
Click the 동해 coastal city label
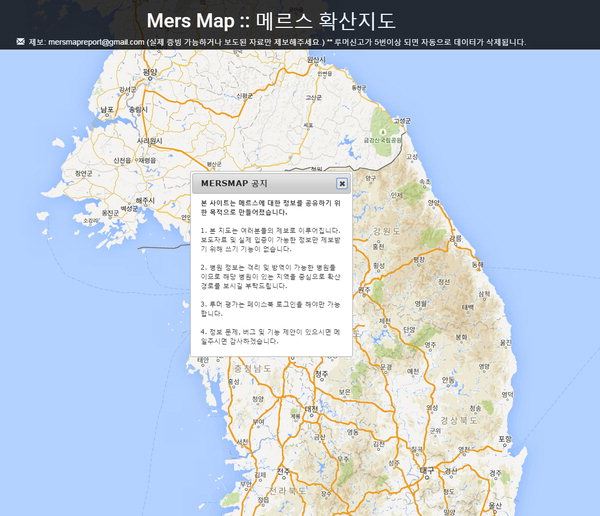coord(478,265)
